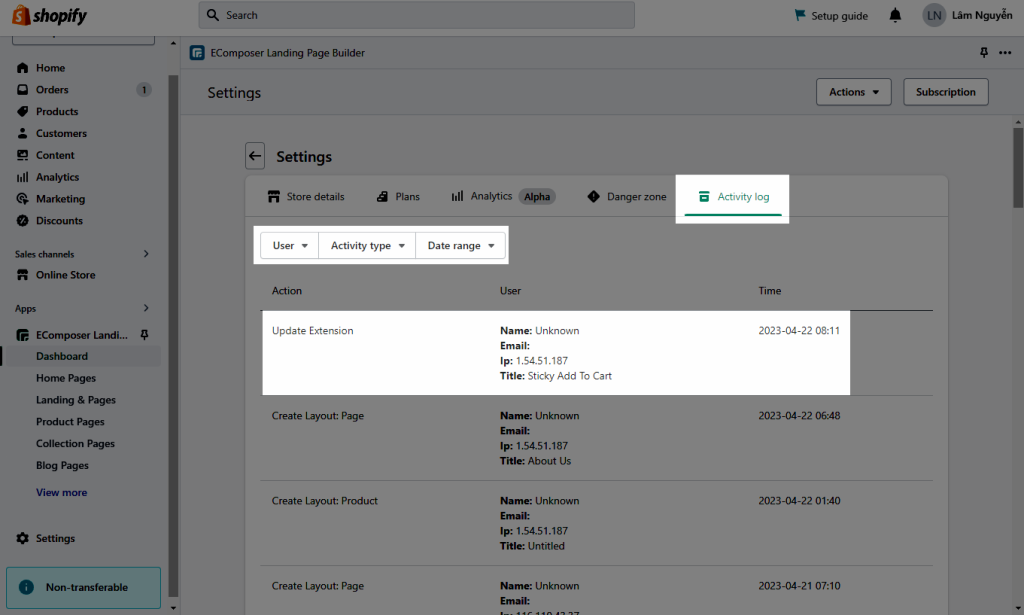Open Home Pages in sidebar

click(66, 378)
